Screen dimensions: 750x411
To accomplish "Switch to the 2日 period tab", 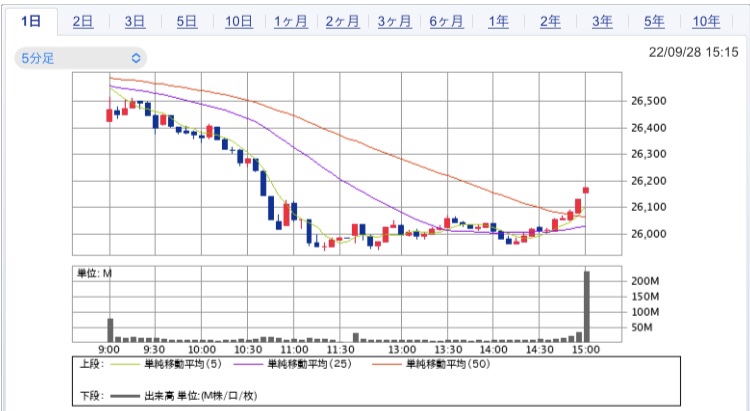I will tap(83, 22).
